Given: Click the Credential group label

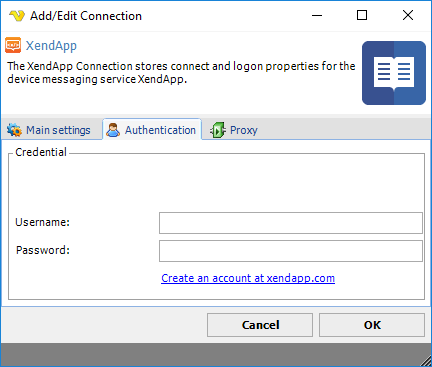Looking at the screenshot, I should (41, 152).
